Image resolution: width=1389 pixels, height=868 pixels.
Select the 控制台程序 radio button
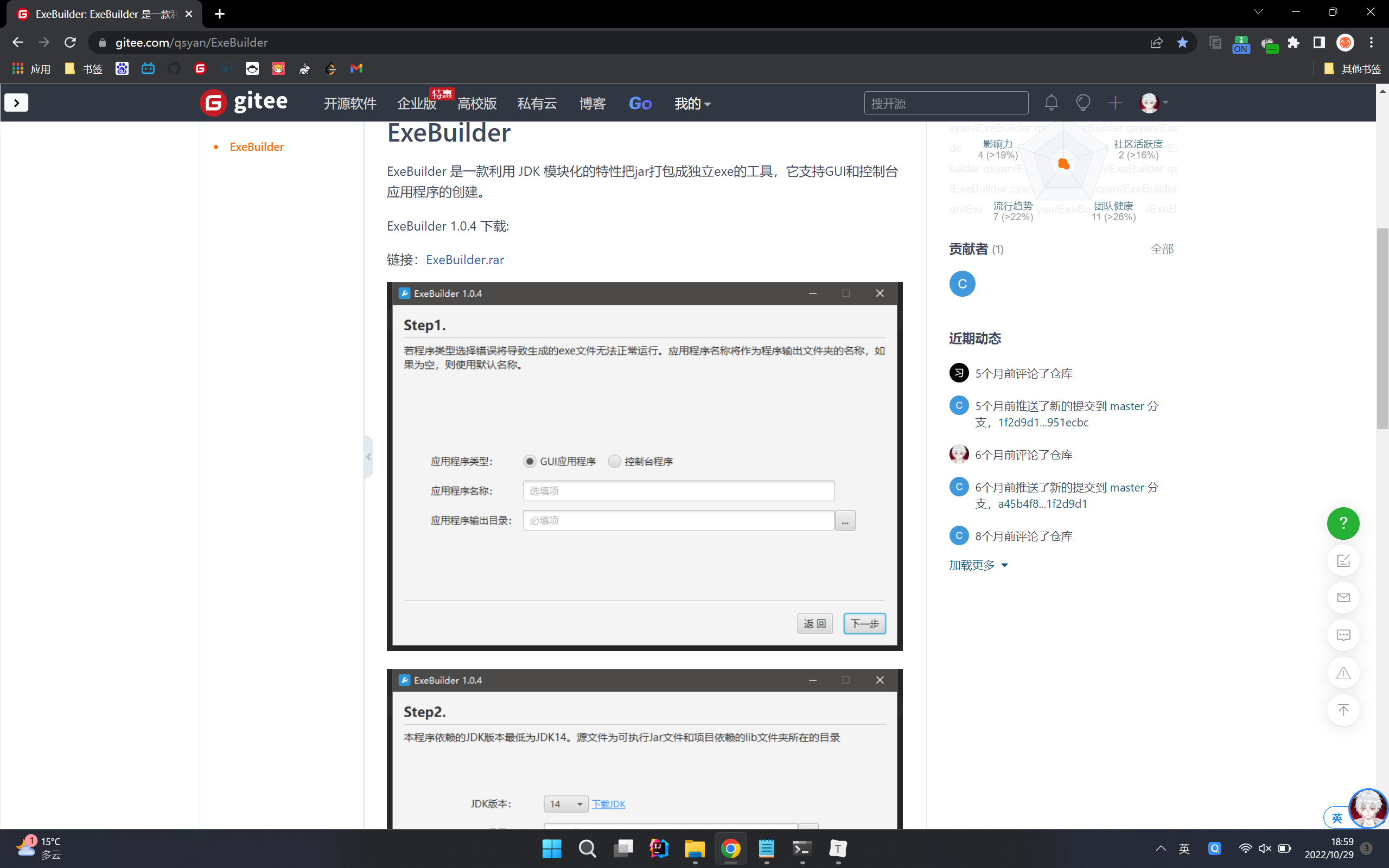[x=614, y=461]
